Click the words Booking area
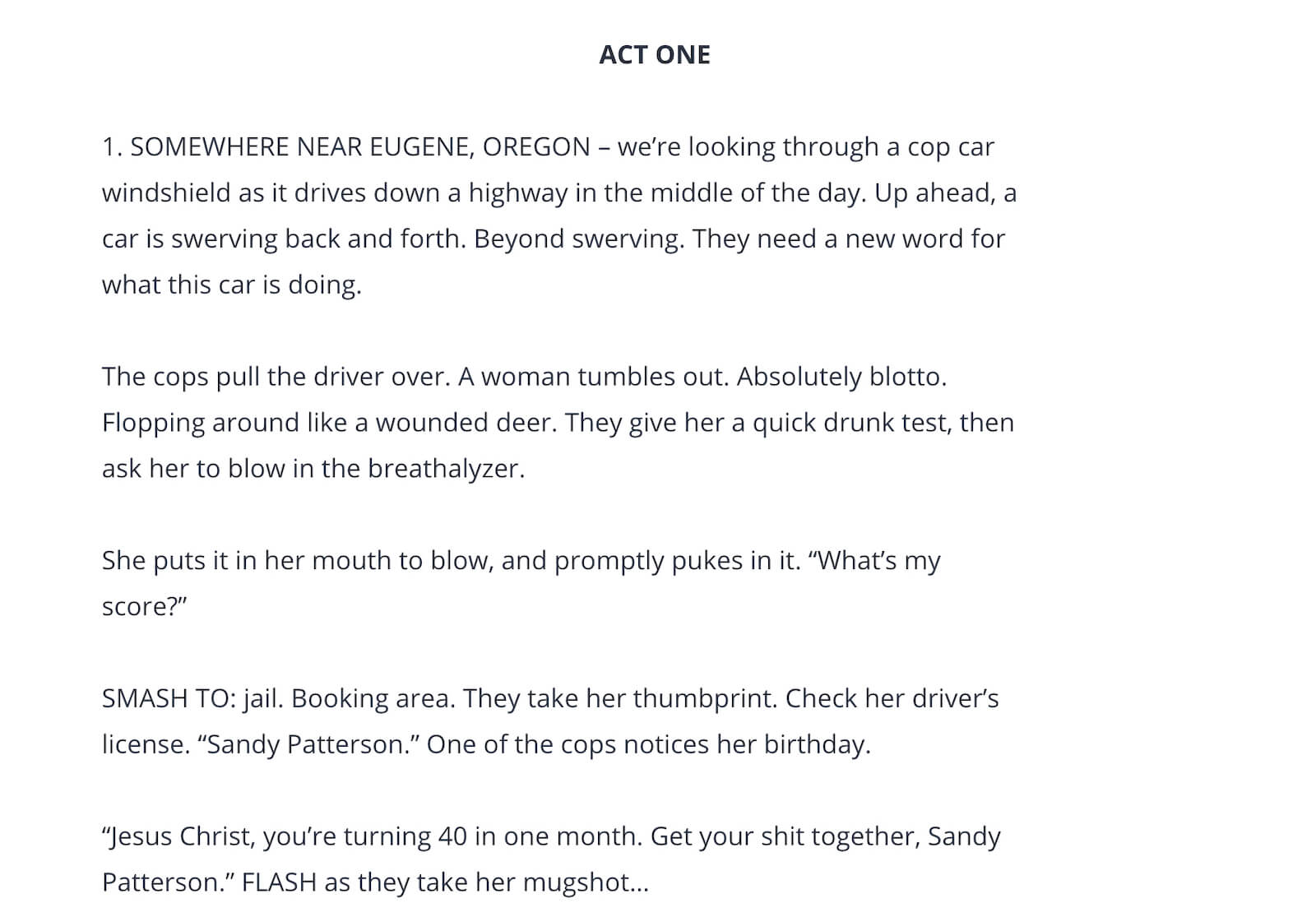 point(372,698)
